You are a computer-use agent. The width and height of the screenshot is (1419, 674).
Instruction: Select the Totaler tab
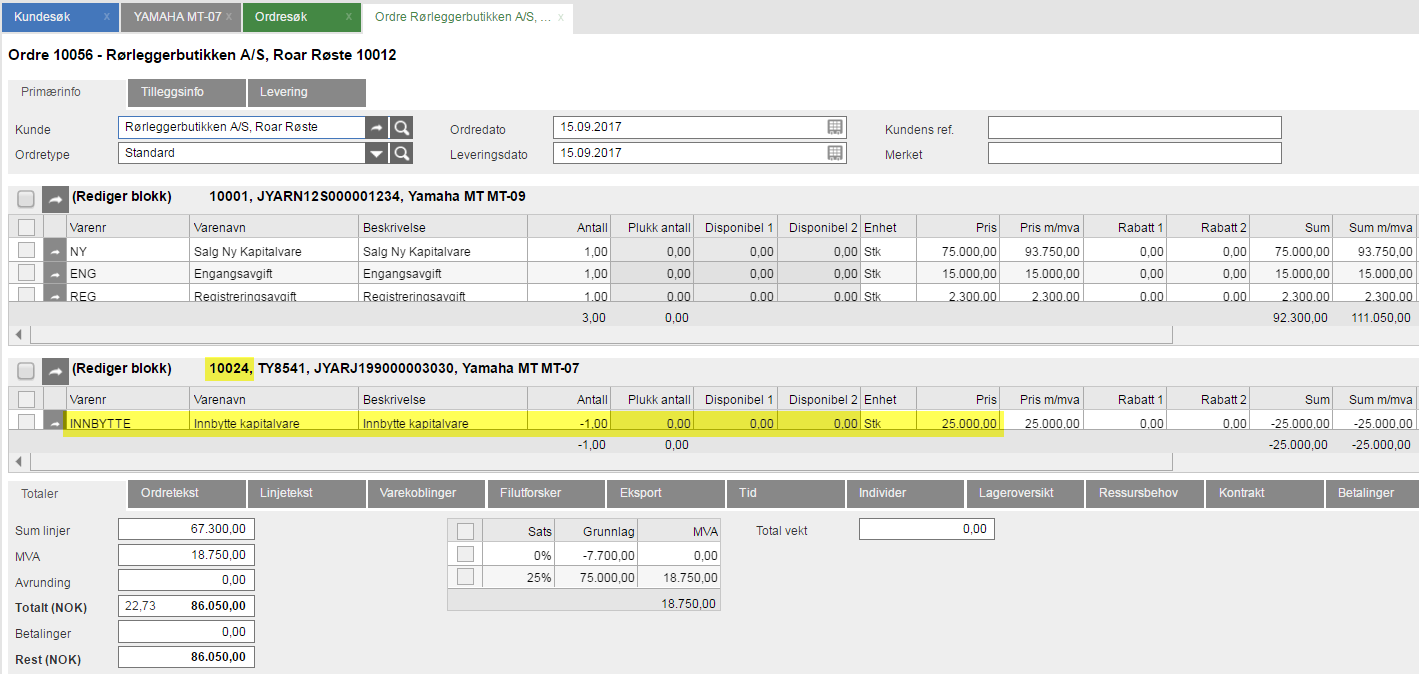point(67,493)
